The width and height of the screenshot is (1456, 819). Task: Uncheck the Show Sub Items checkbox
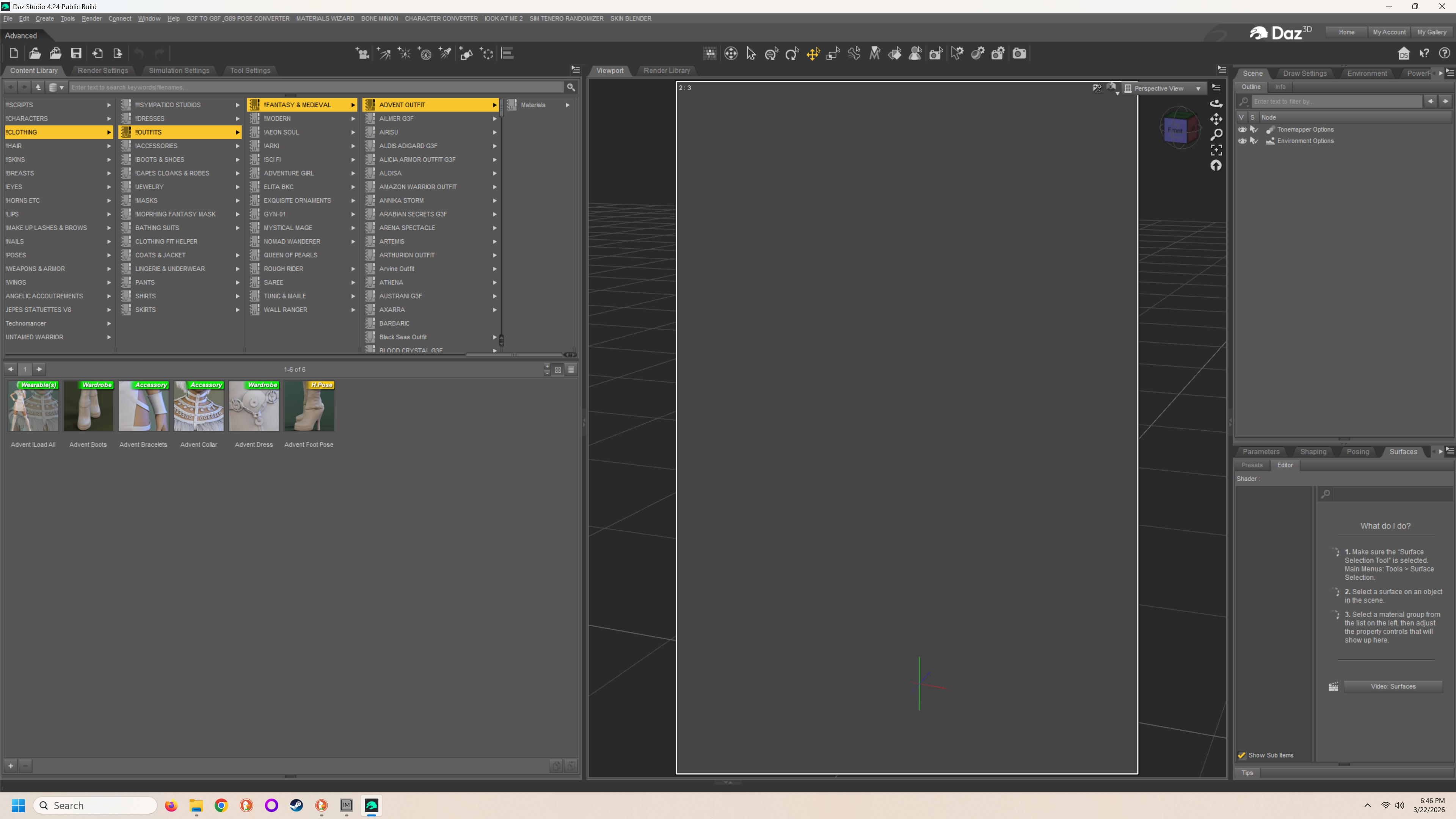pos(1242,755)
